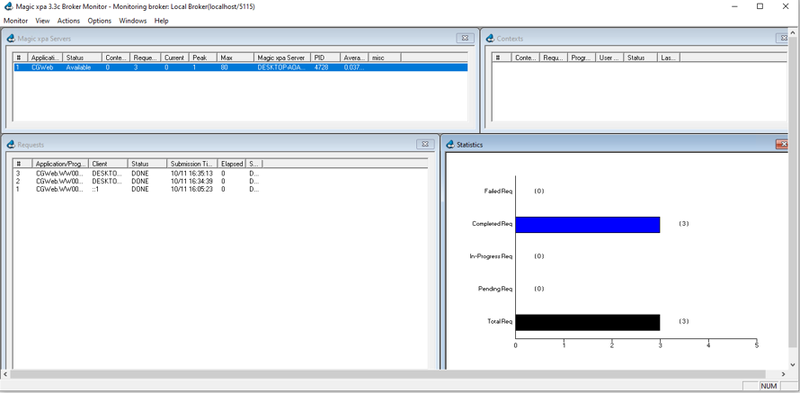
Task: Select the request submitted at 16:35:13
Action: pyautogui.click(x=137, y=173)
